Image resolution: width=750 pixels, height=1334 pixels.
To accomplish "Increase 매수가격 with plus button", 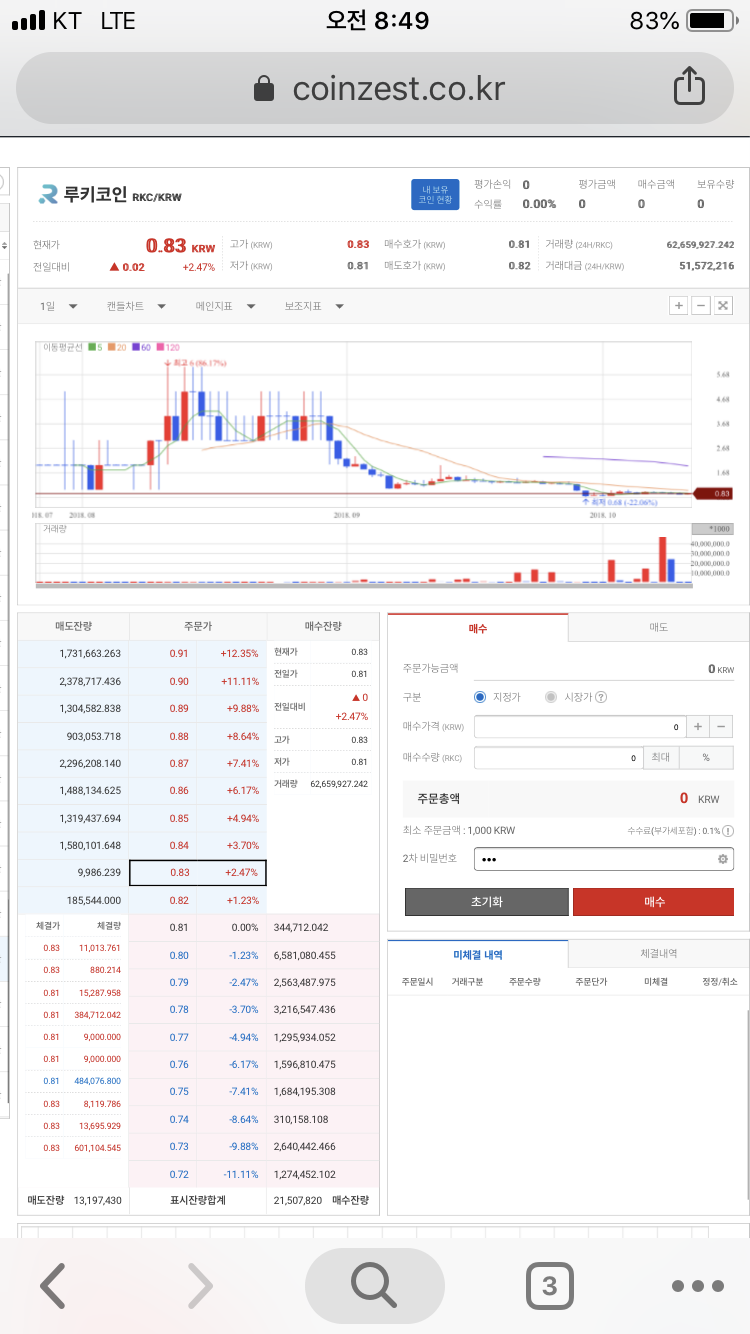I will [x=698, y=727].
